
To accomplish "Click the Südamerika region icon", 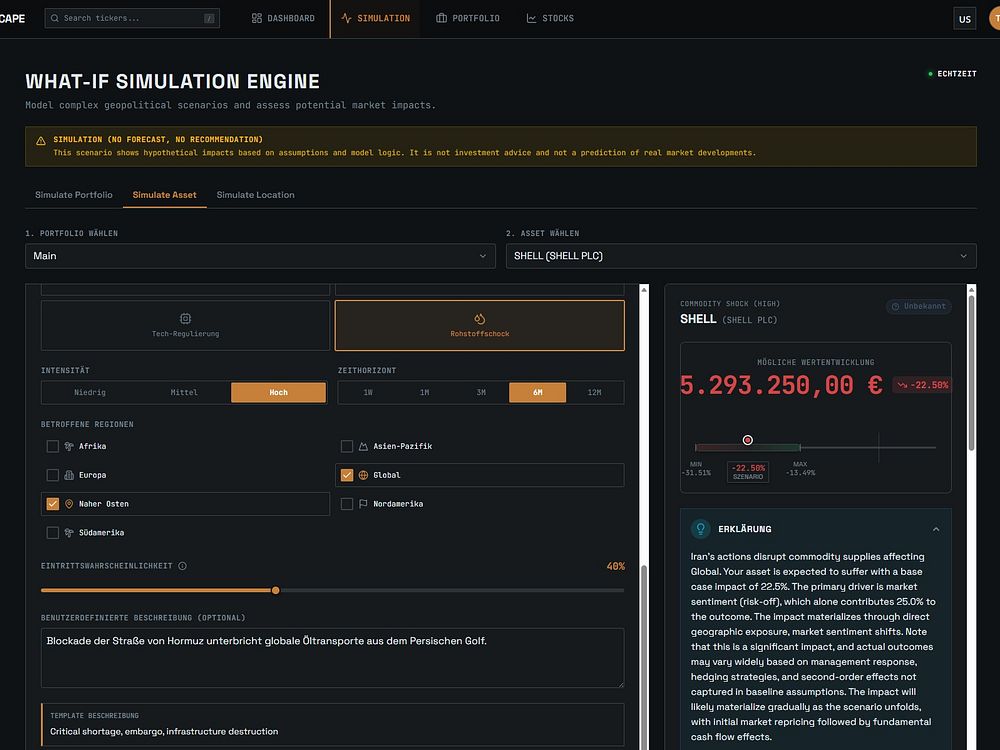I will 69,533.
